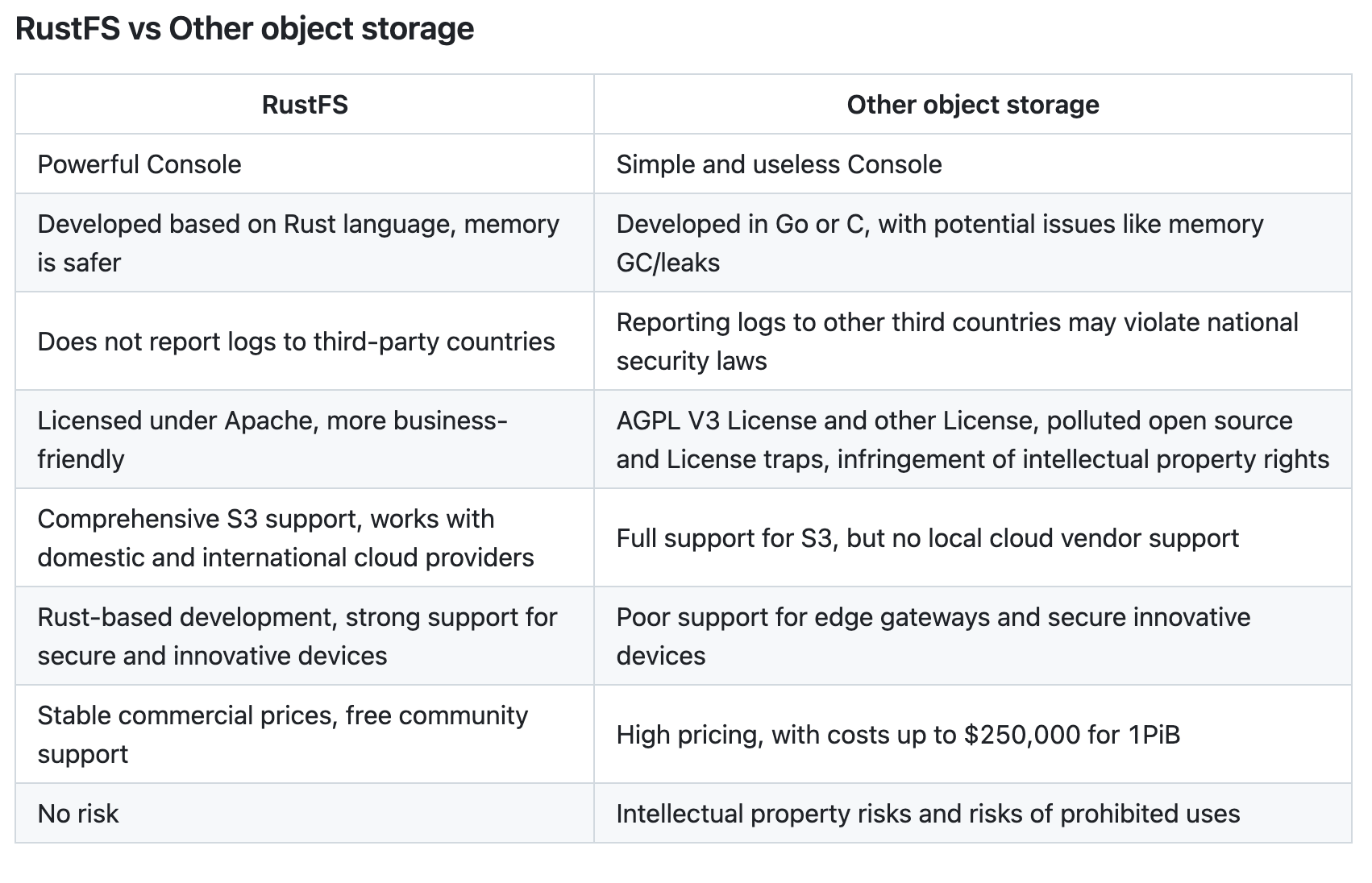Click the word 'GC/leaks' in the table
The width and height of the screenshot is (1372, 883).
667,263
